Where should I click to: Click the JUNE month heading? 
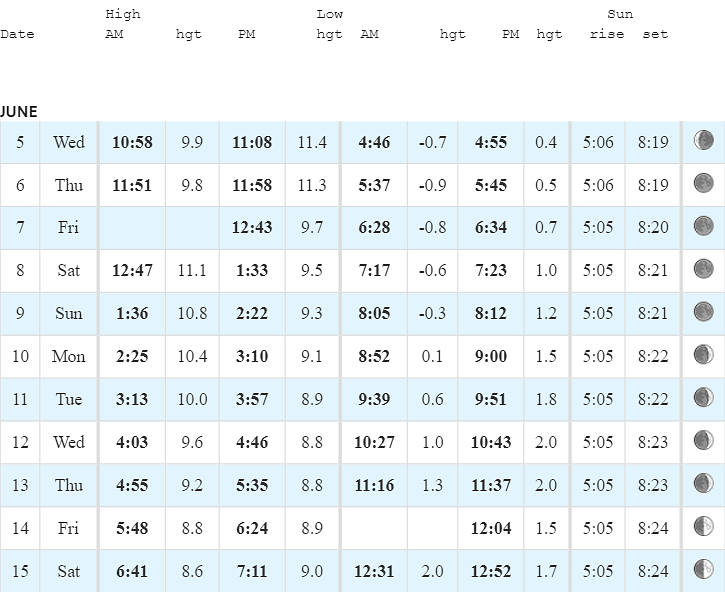point(18,112)
